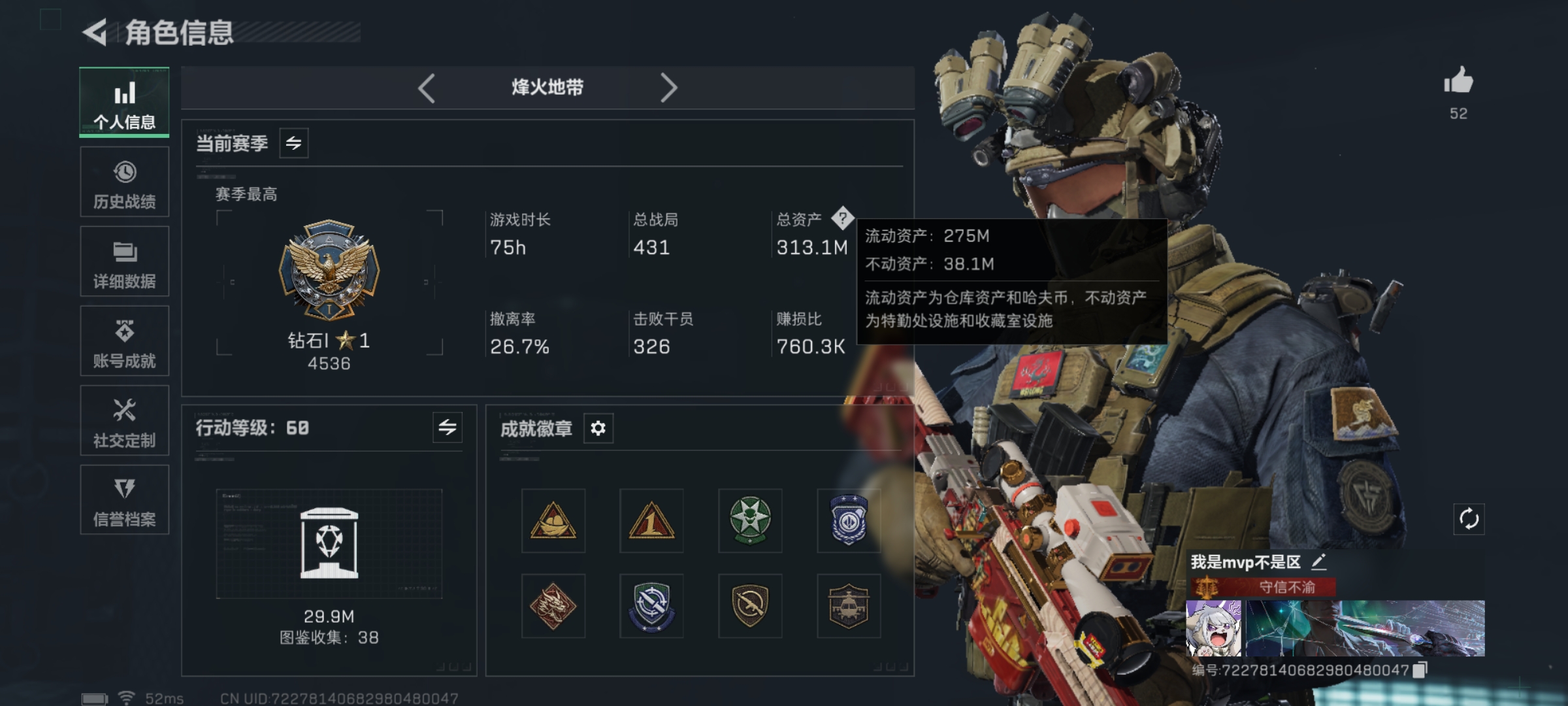Viewport: 1568px width, 706px height.
Task: Click the 总资产 question mark help icon
Action: coord(843,218)
